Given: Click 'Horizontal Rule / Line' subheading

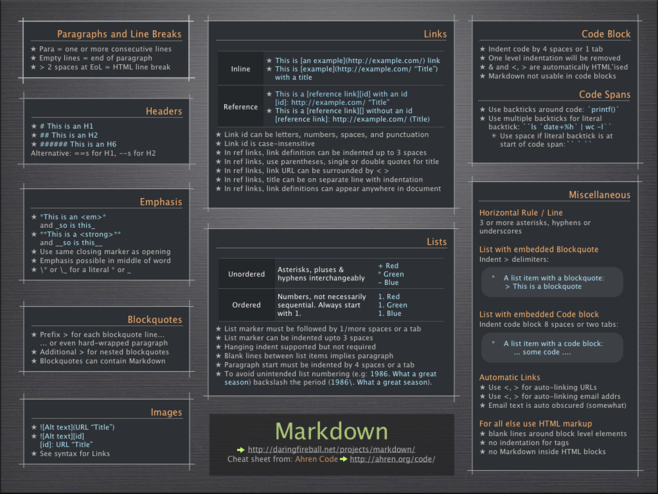Looking at the screenshot, I should (521, 213).
